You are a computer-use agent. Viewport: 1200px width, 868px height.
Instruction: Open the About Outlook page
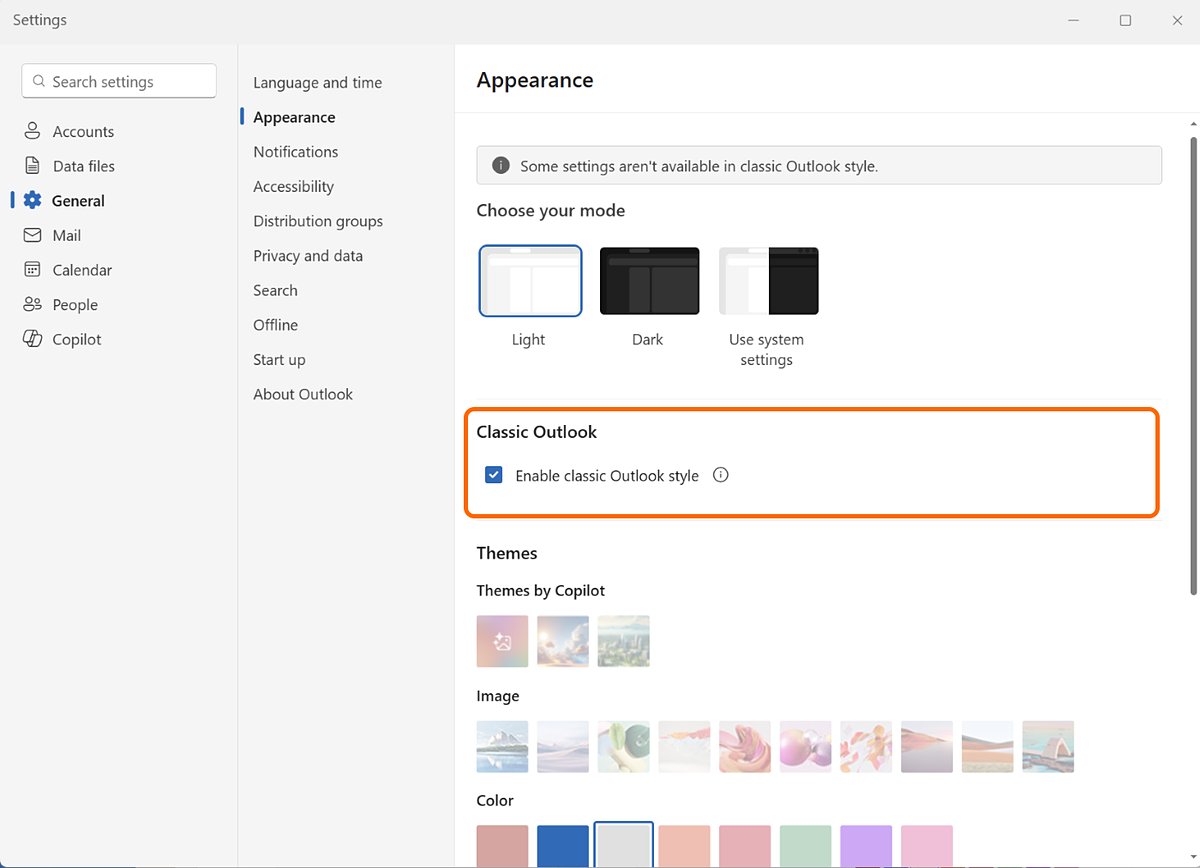pos(303,394)
